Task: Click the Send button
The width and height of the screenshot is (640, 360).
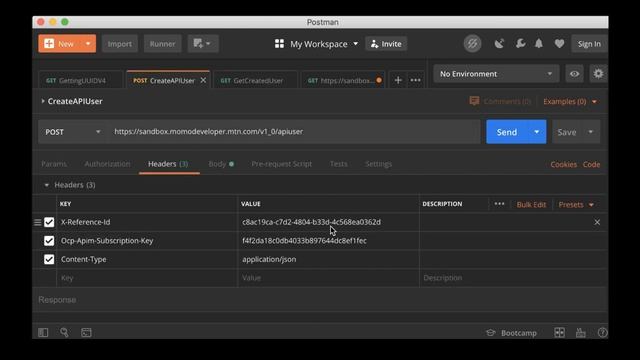Action: click(507, 132)
